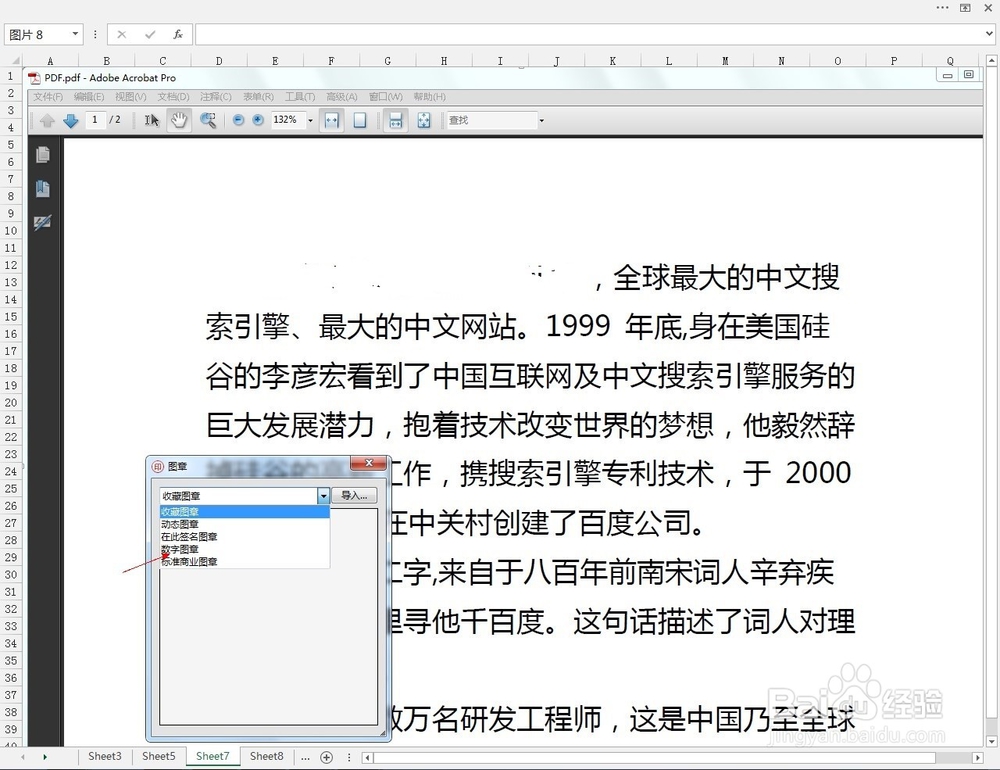Viewport: 1000px width, 770px height.
Task: Enable Fit Width view
Action: click(x=332, y=120)
